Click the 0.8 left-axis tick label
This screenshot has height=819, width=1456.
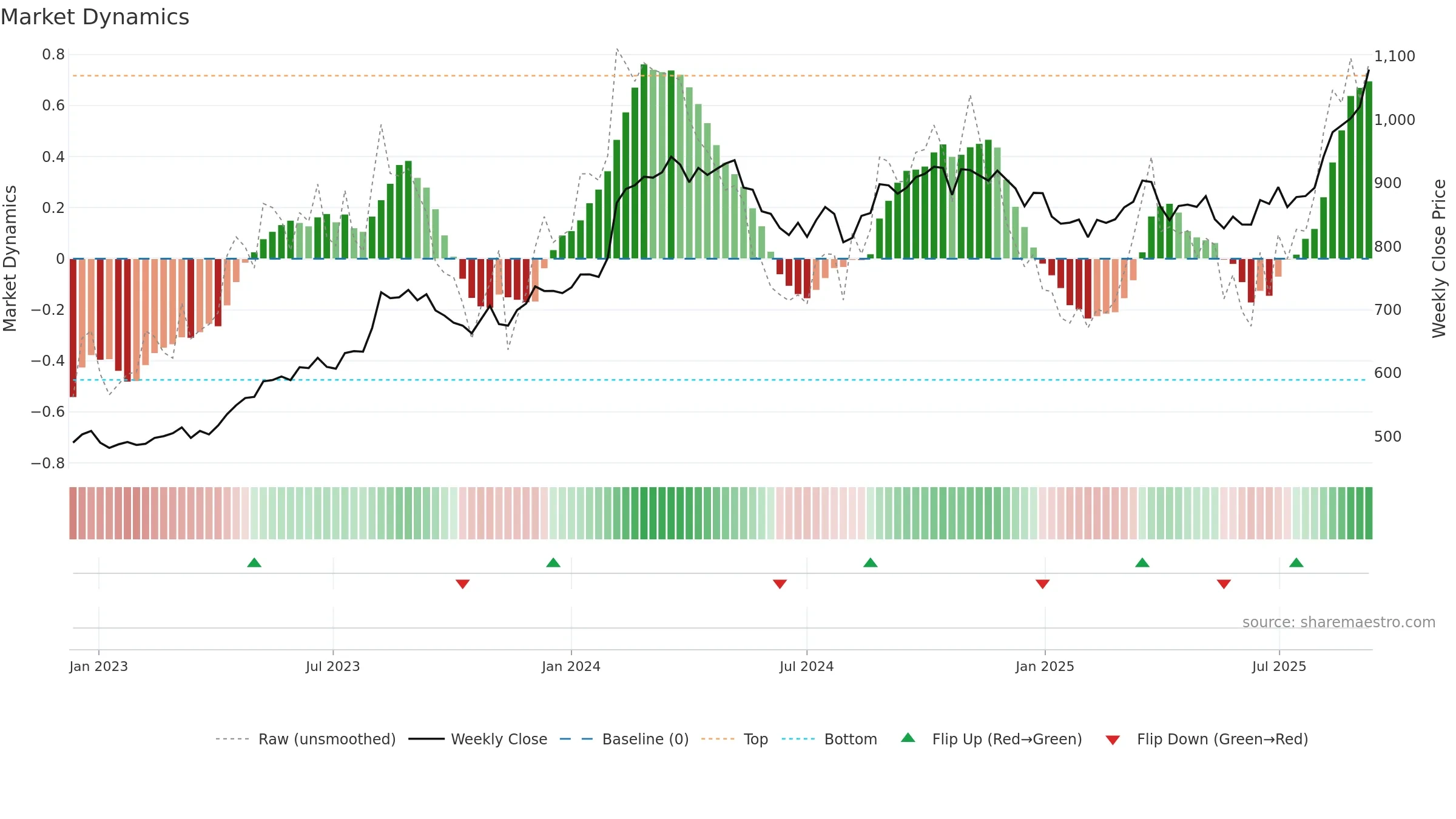(x=53, y=55)
